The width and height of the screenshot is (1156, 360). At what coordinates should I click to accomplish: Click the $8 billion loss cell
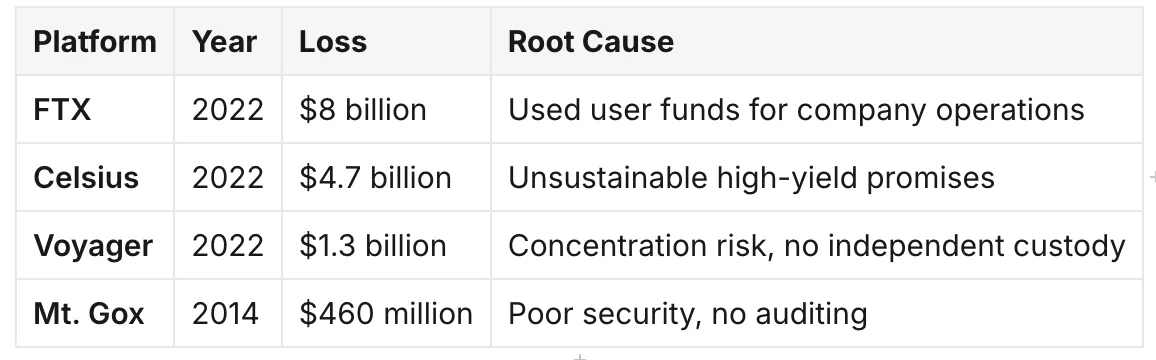(386, 110)
